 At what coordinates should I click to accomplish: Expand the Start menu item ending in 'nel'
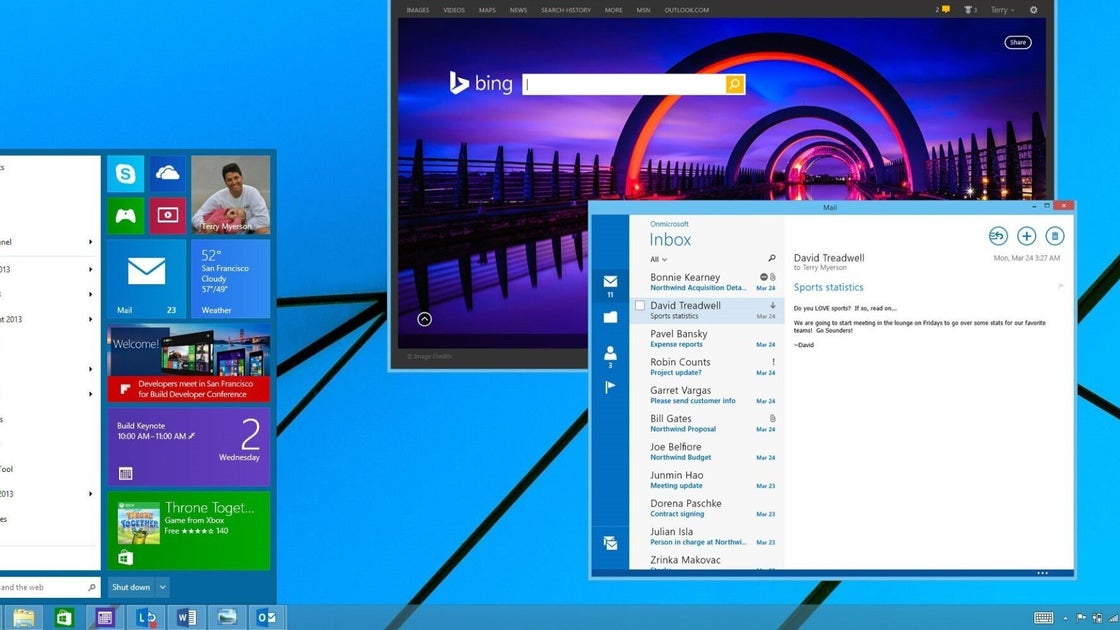point(91,242)
